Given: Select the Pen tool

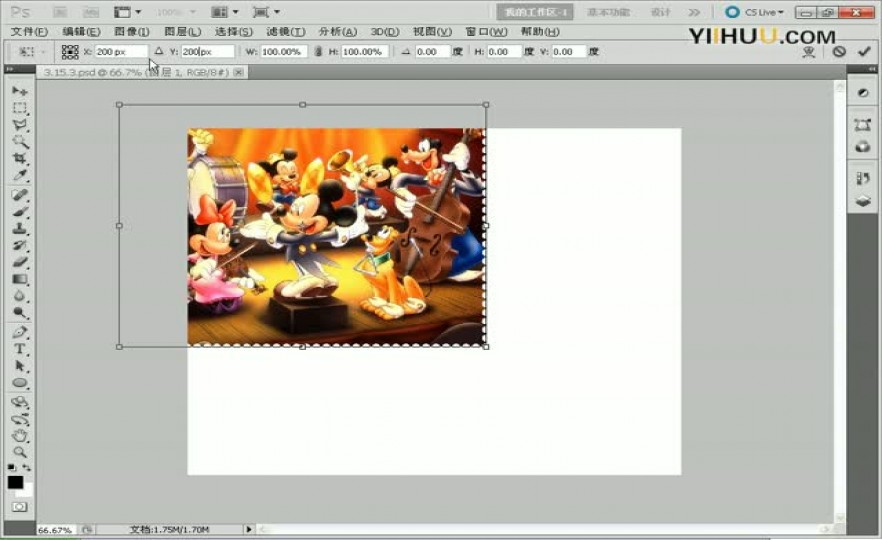Looking at the screenshot, I should point(20,332).
